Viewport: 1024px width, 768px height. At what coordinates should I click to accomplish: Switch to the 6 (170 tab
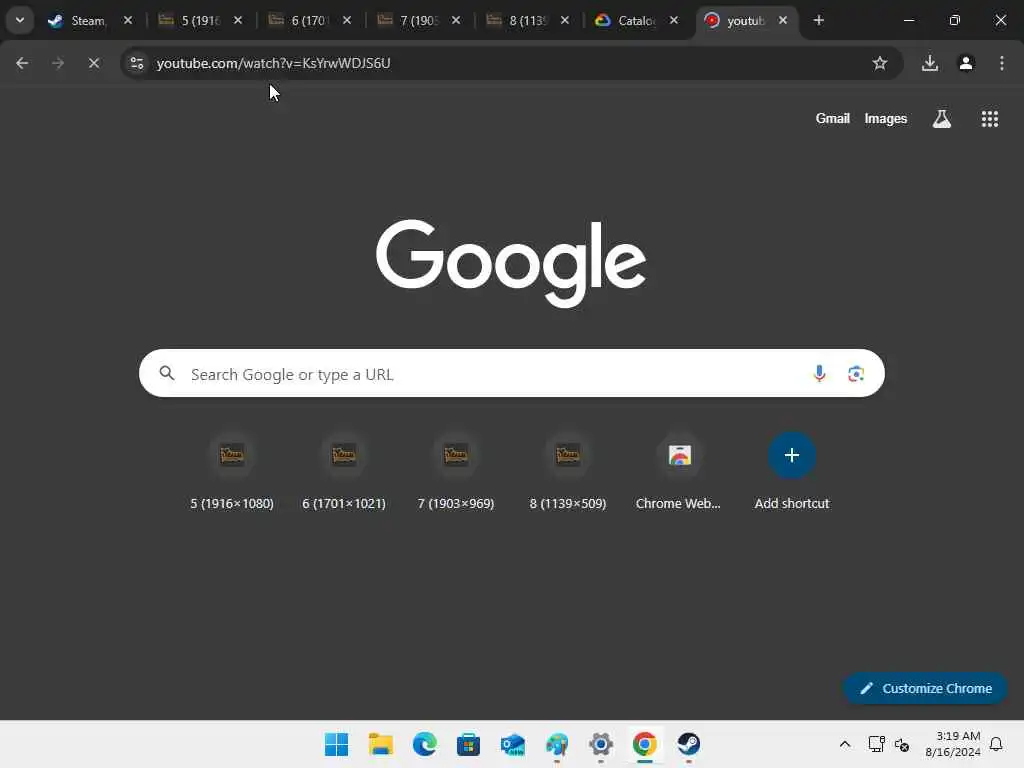(x=308, y=21)
